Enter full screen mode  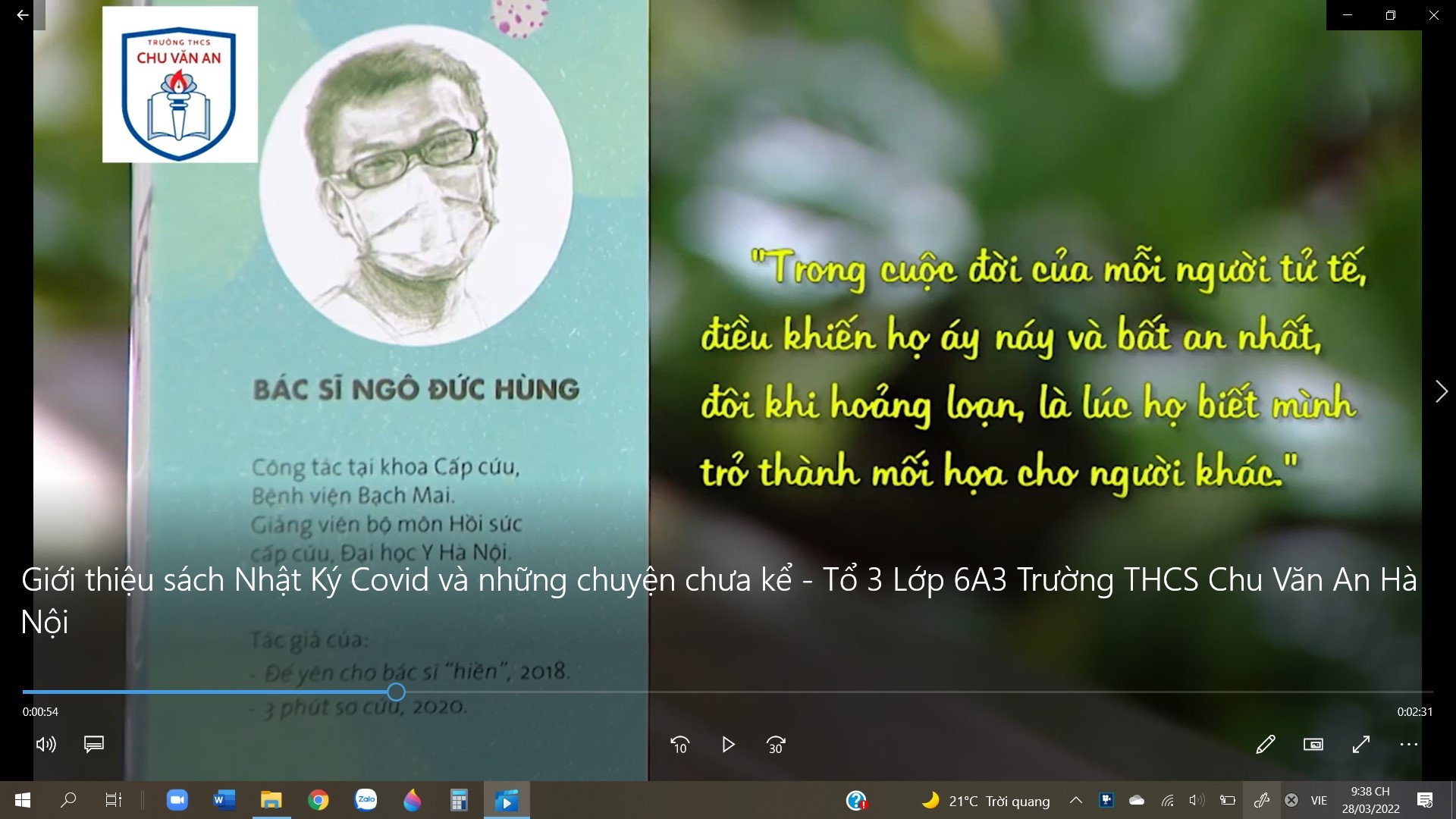click(x=1361, y=745)
